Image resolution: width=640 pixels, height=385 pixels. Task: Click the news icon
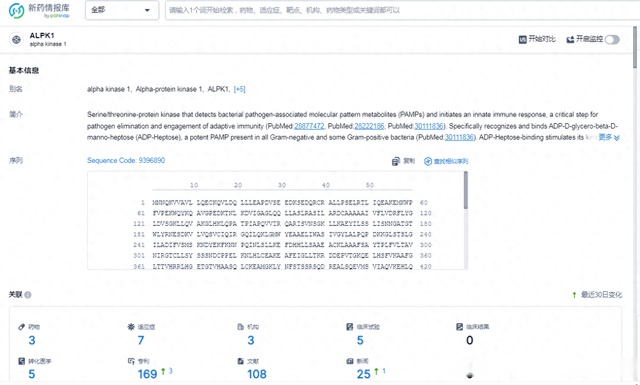(x=350, y=361)
